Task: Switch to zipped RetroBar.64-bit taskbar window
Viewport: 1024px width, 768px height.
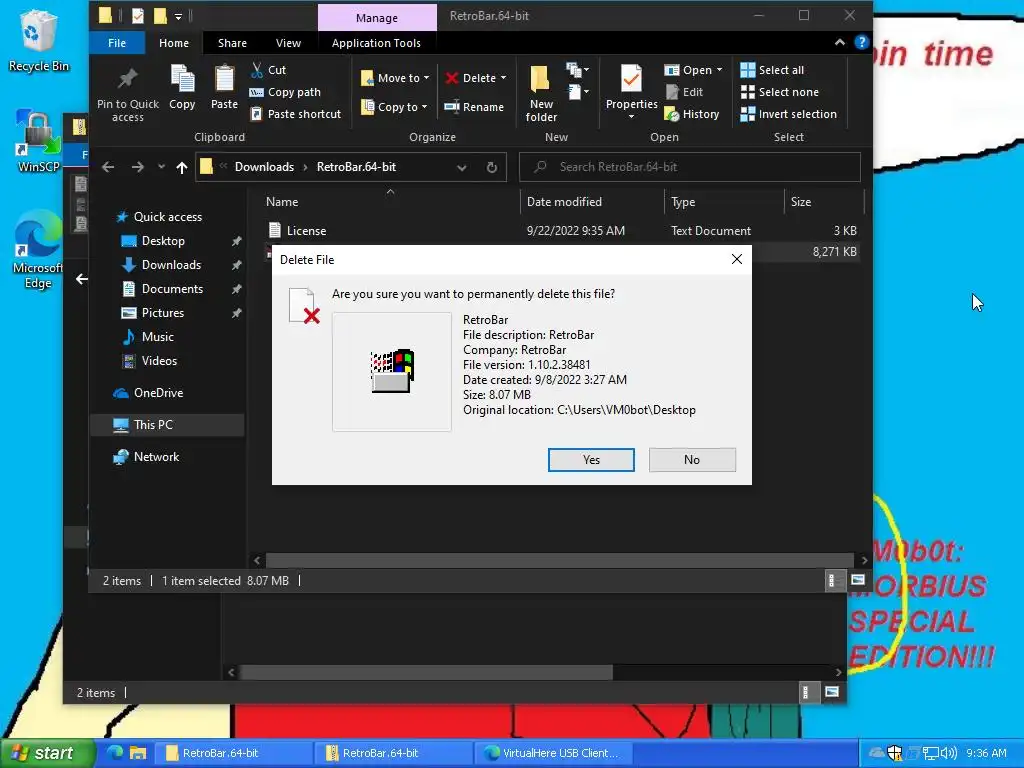Action: tap(394, 753)
